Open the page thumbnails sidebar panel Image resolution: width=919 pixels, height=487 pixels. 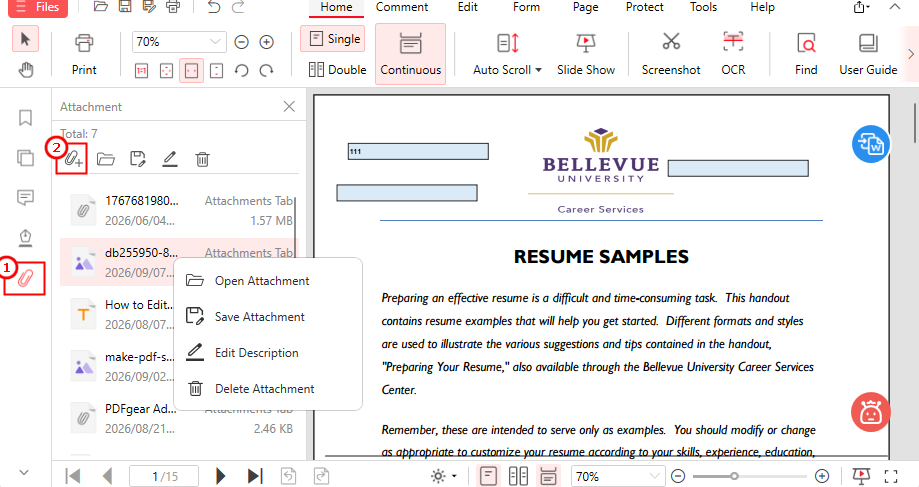[25, 158]
